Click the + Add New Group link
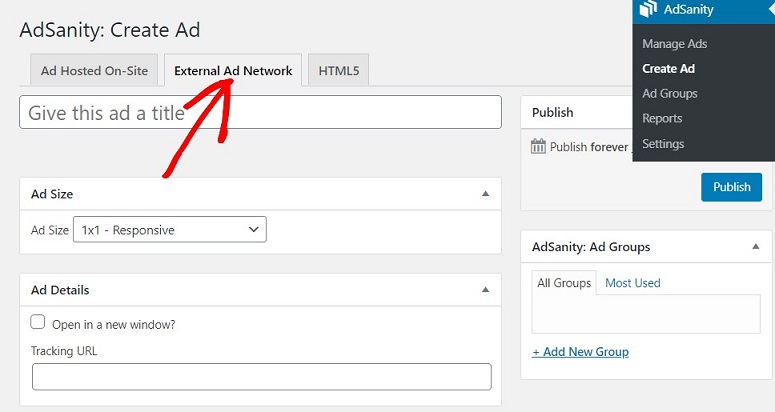Screen dimensions: 775x412 [580, 352]
